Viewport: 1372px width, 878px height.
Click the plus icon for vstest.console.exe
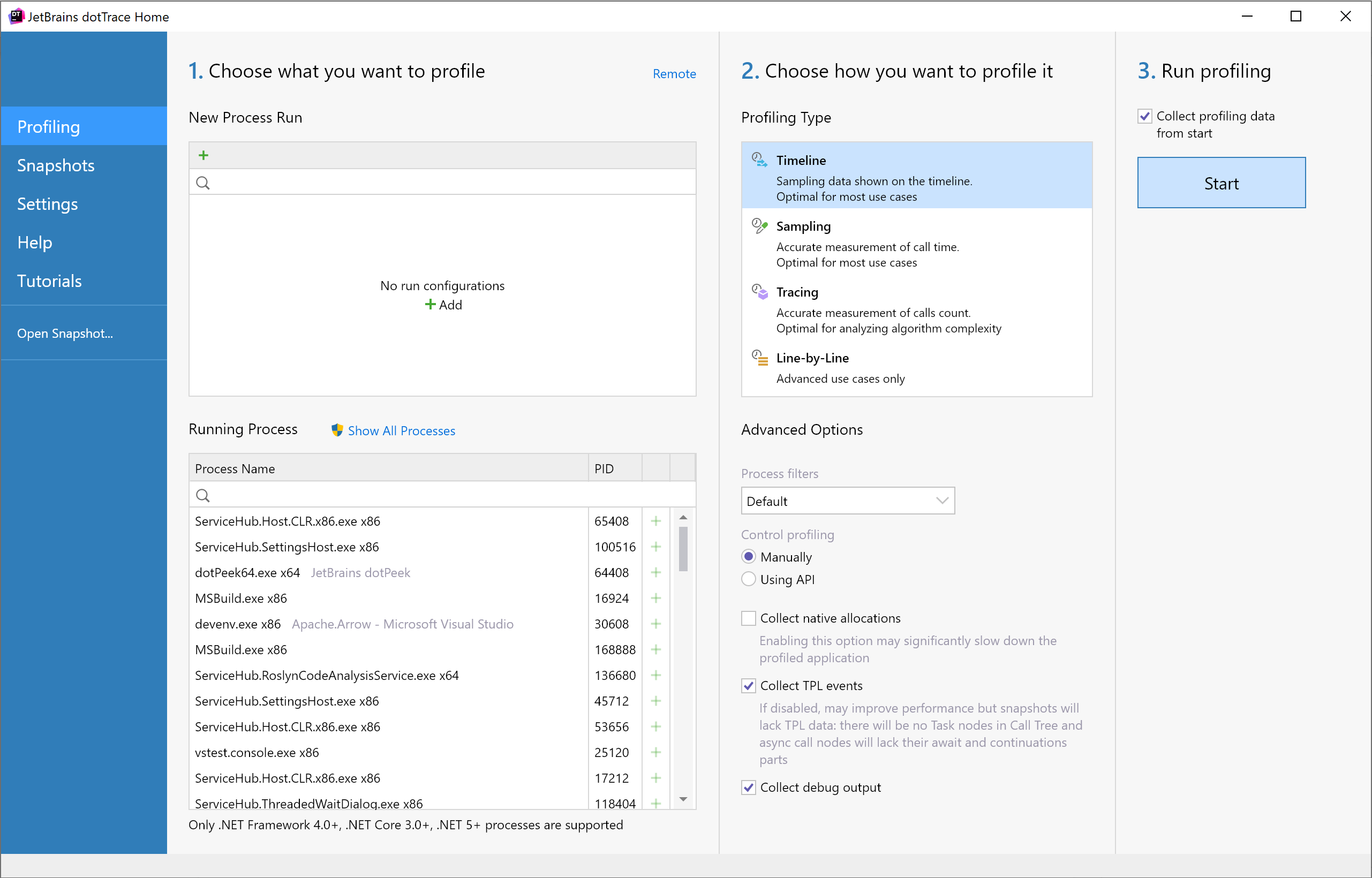point(656,752)
